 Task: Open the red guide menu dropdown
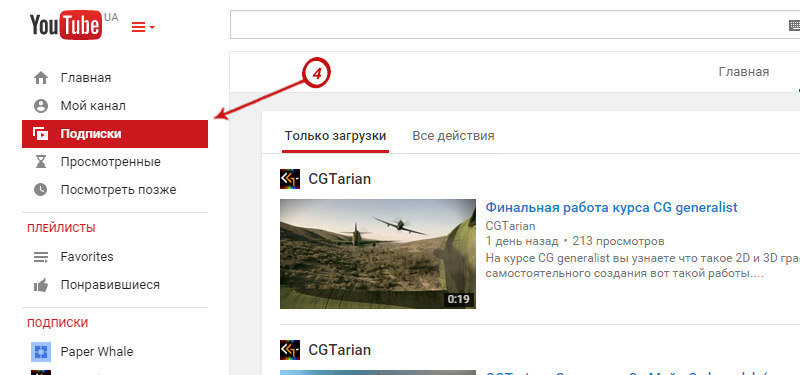[x=143, y=27]
